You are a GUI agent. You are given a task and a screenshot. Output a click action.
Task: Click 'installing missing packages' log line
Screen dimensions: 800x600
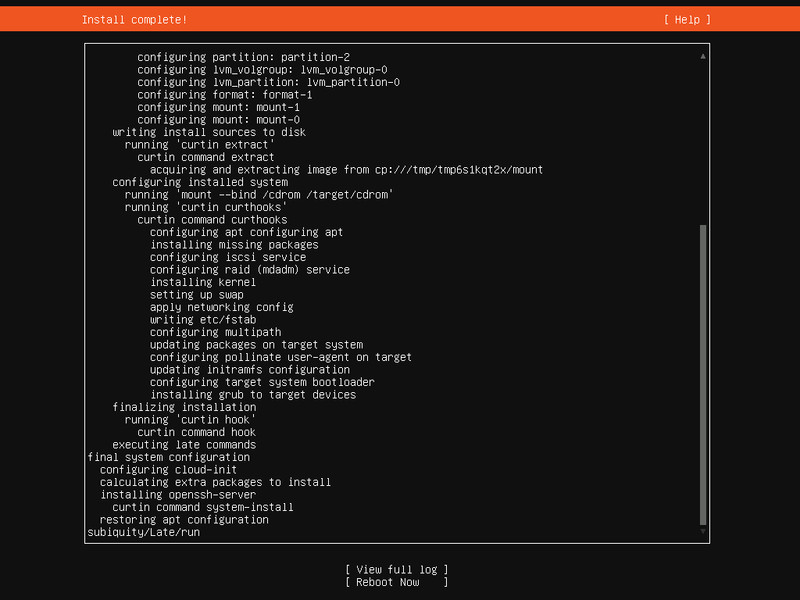tap(234, 244)
